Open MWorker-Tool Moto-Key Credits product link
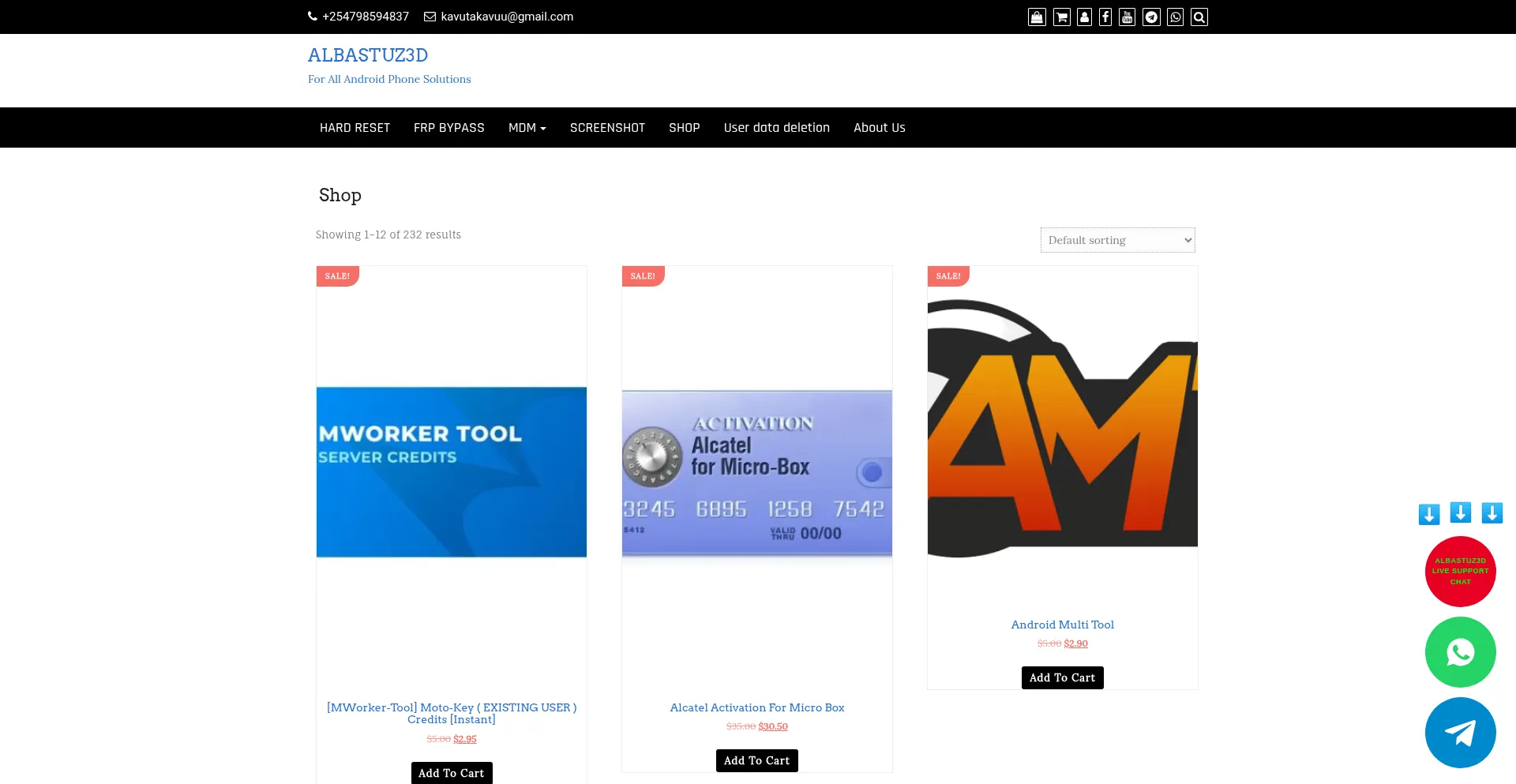Screen dimensions: 1516x784 click(x=452, y=714)
